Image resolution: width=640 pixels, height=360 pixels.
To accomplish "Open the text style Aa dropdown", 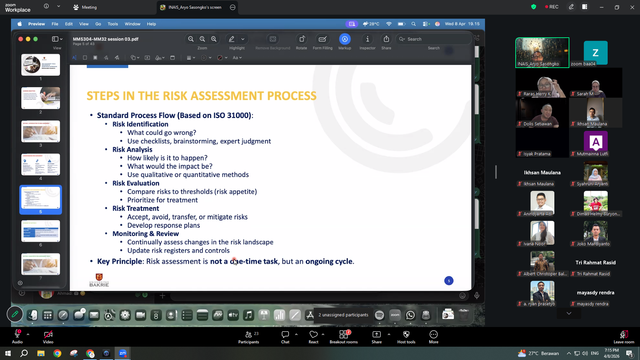I will [x=237, y=58].
